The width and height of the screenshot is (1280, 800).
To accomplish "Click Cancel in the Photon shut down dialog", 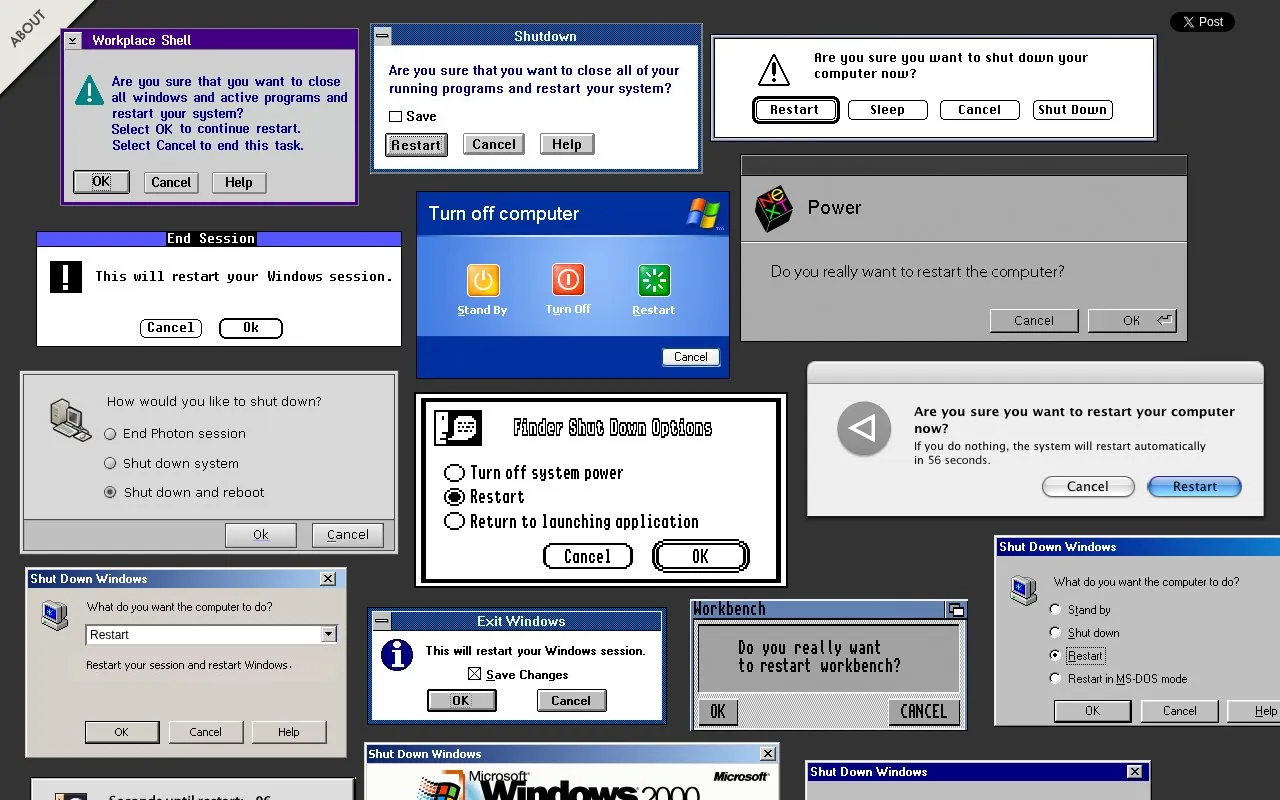I will [x=348, y=535].
